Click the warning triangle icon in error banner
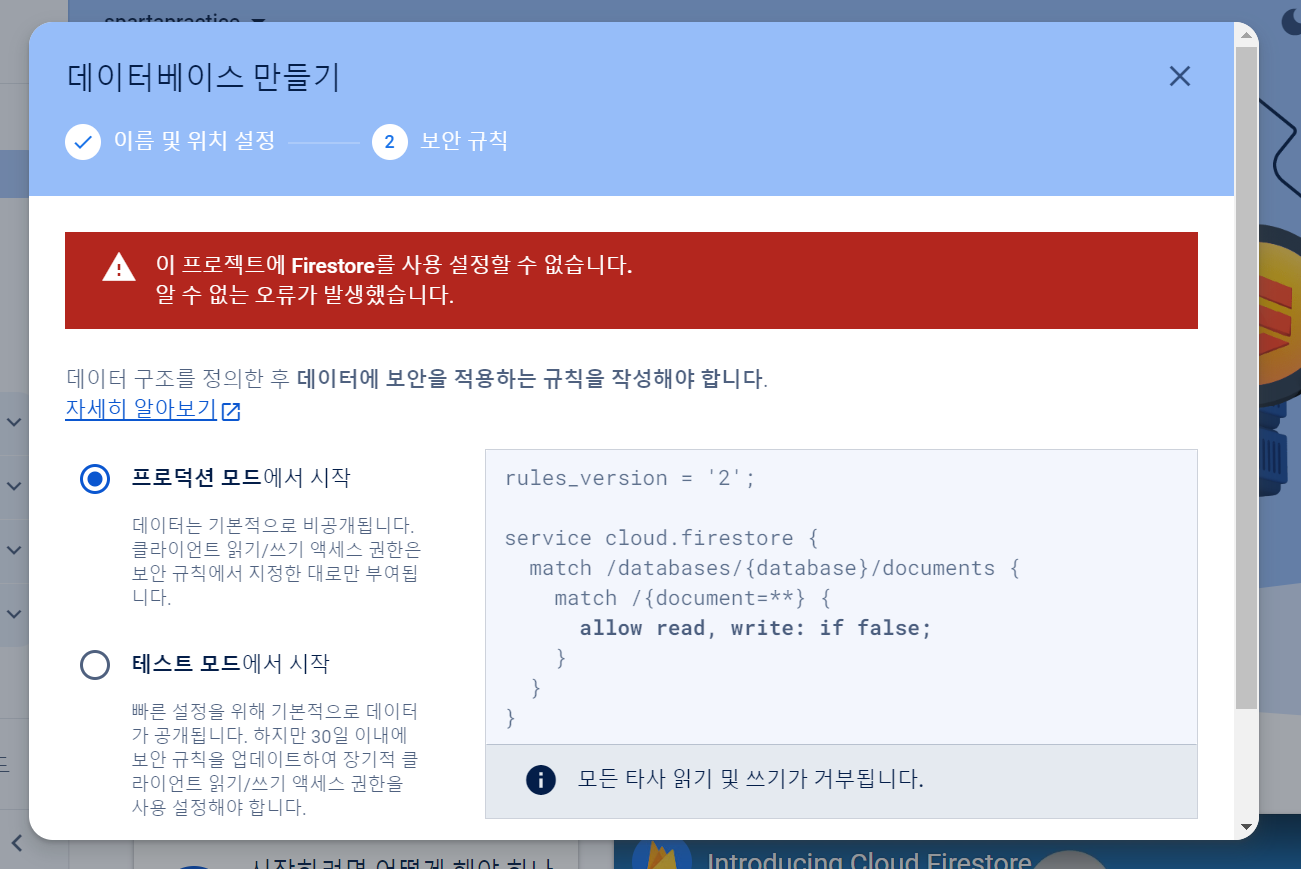Viewport: 1301px width, 869px height. pos(119,267)
